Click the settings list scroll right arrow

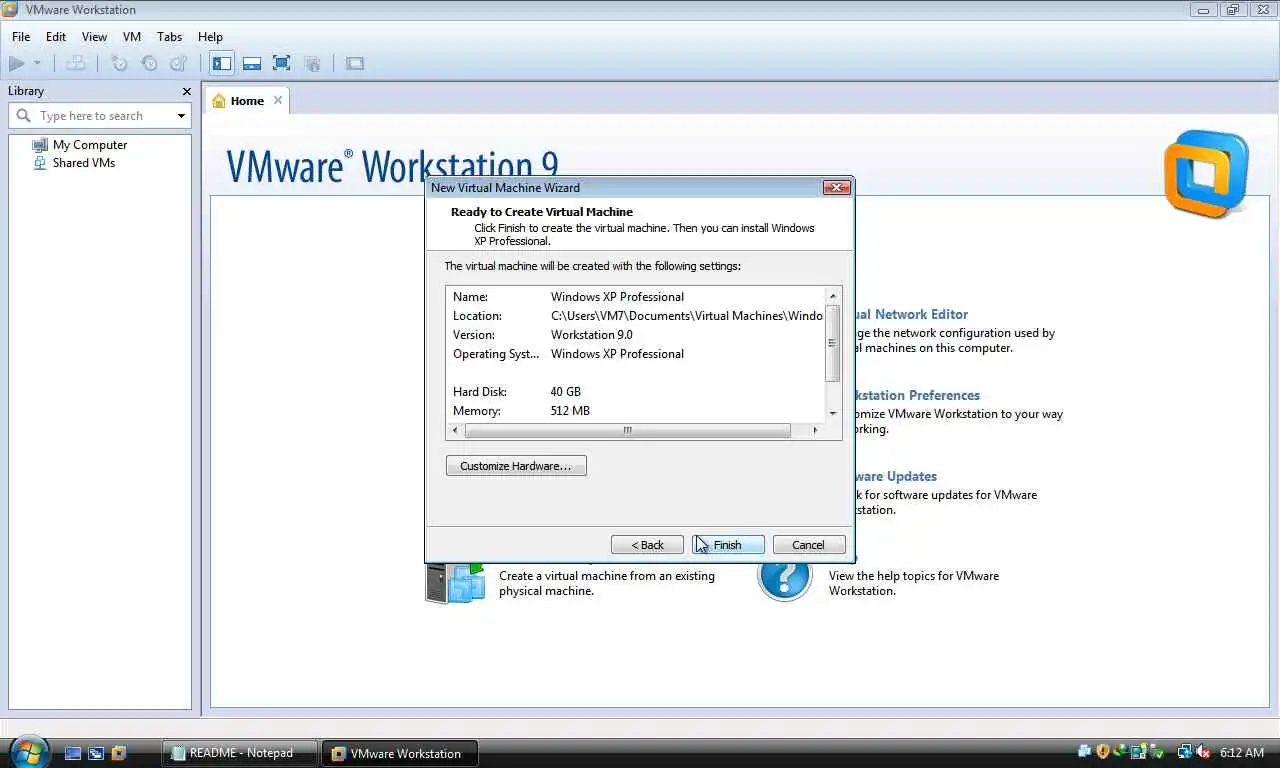815,430
